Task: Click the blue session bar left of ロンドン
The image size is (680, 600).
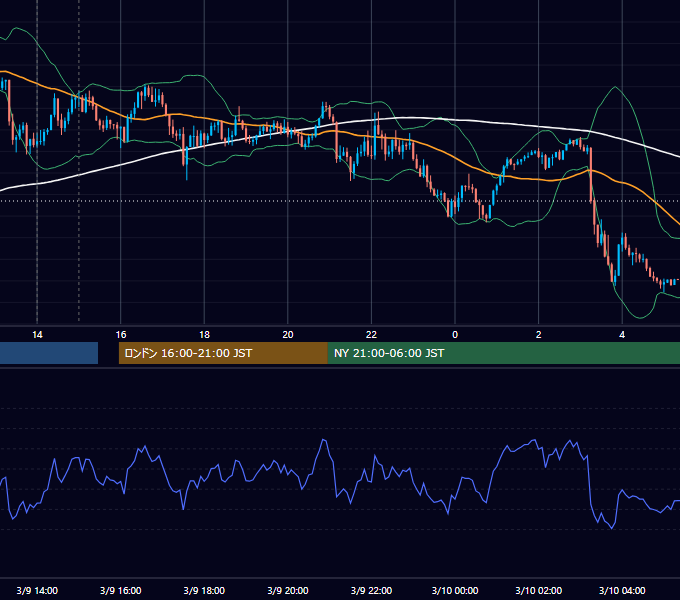Action: (x=49, y=353)
